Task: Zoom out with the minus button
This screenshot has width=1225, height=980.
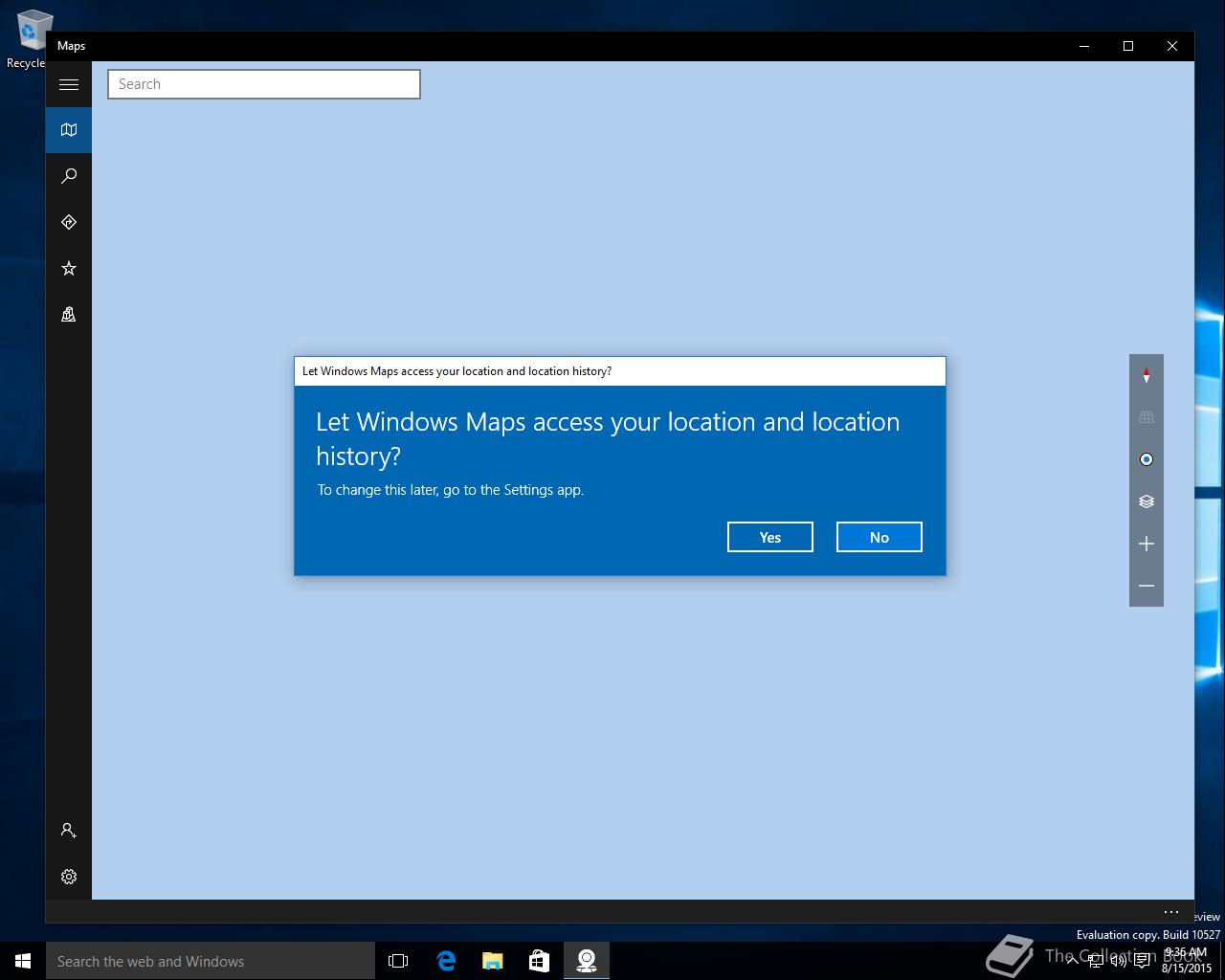Action: [1147, 586]
